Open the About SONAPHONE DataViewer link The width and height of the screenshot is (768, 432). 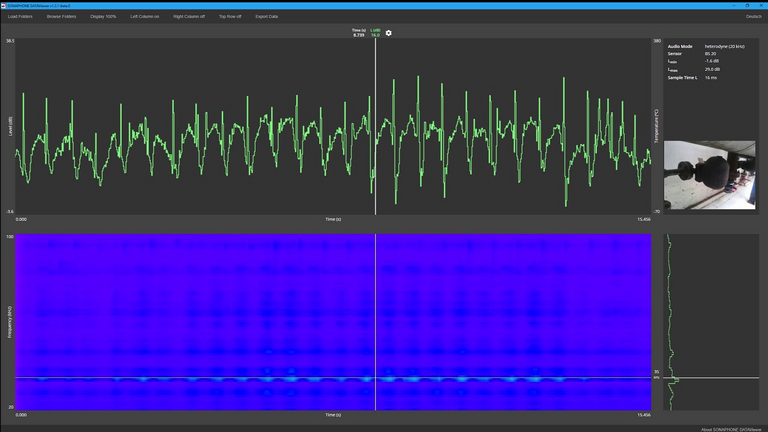point(729,428)
